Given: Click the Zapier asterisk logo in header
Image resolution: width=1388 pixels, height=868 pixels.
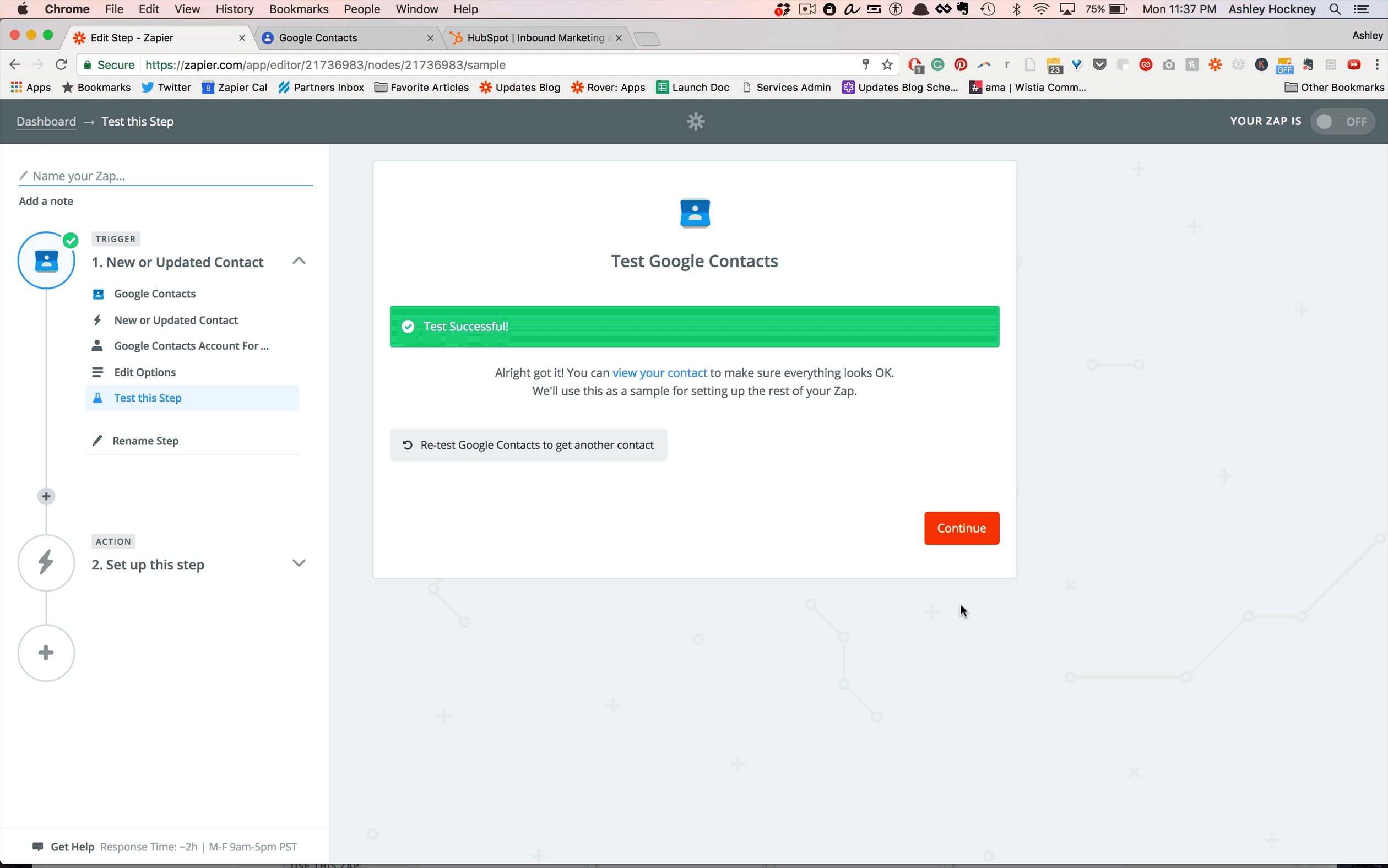Looking at the screenshot, I should coord(695,121).
